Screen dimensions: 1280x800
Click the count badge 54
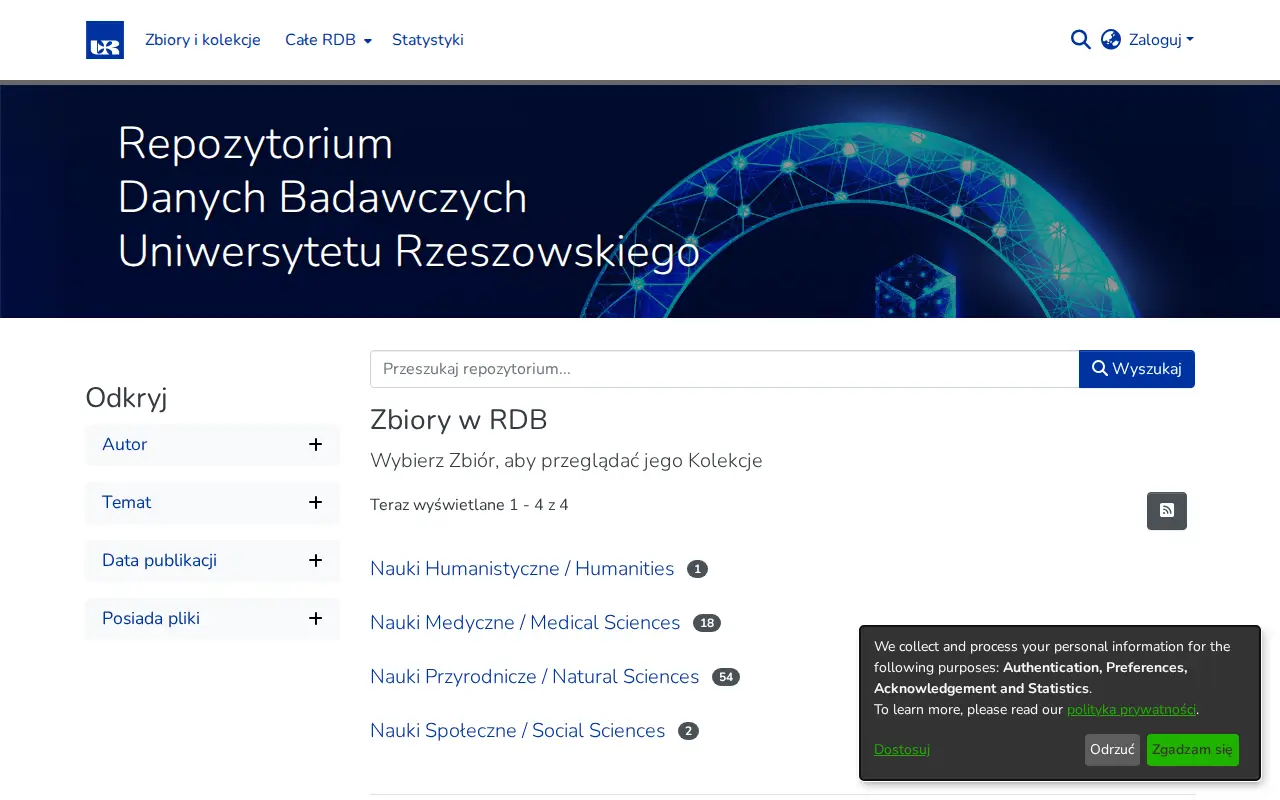click(726, 677)
